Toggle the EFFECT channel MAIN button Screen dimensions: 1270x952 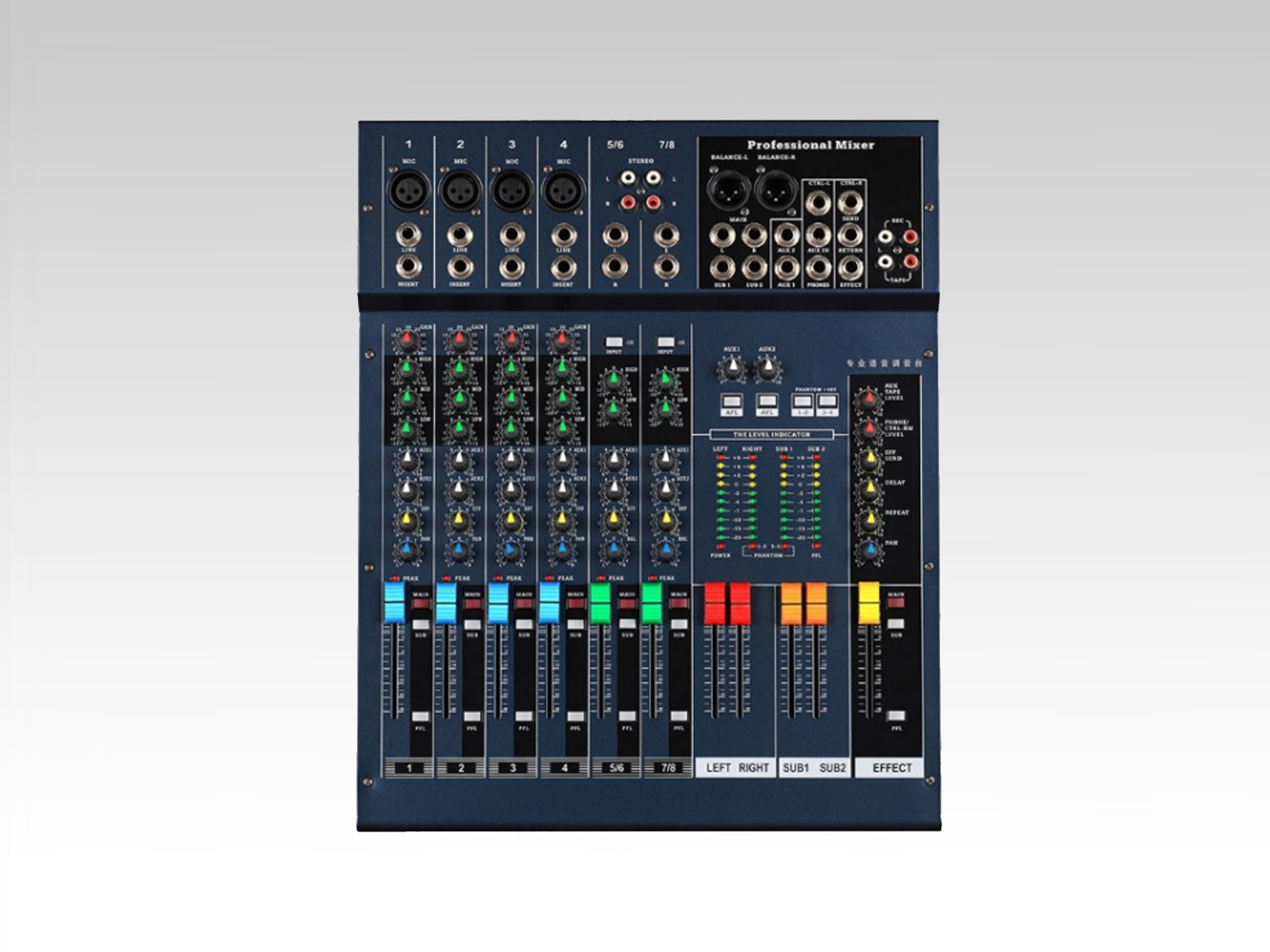point(896,603)
